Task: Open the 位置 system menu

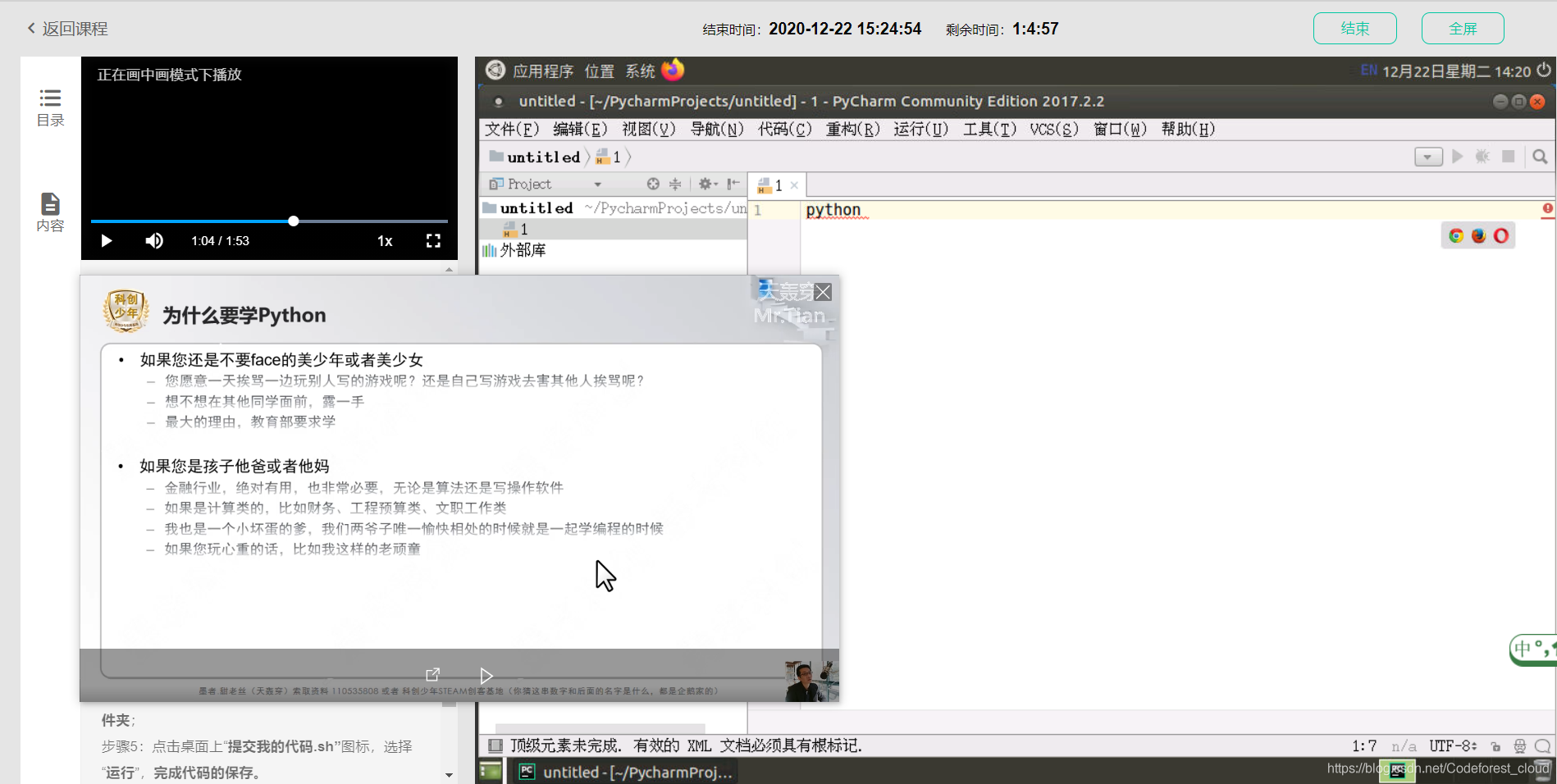Action: coord(599,71)
